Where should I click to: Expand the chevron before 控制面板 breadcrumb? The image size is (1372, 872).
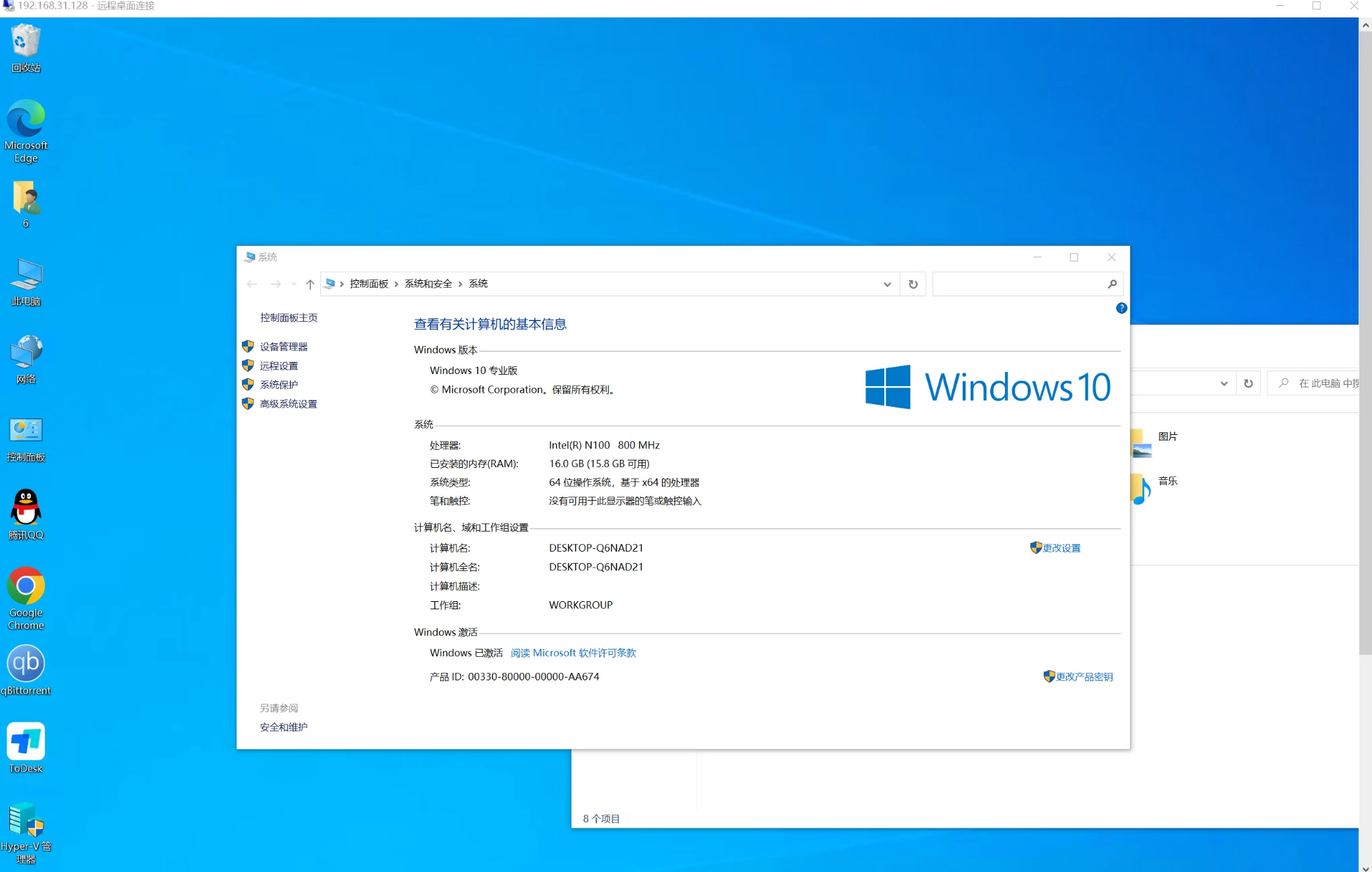[342, 284]
